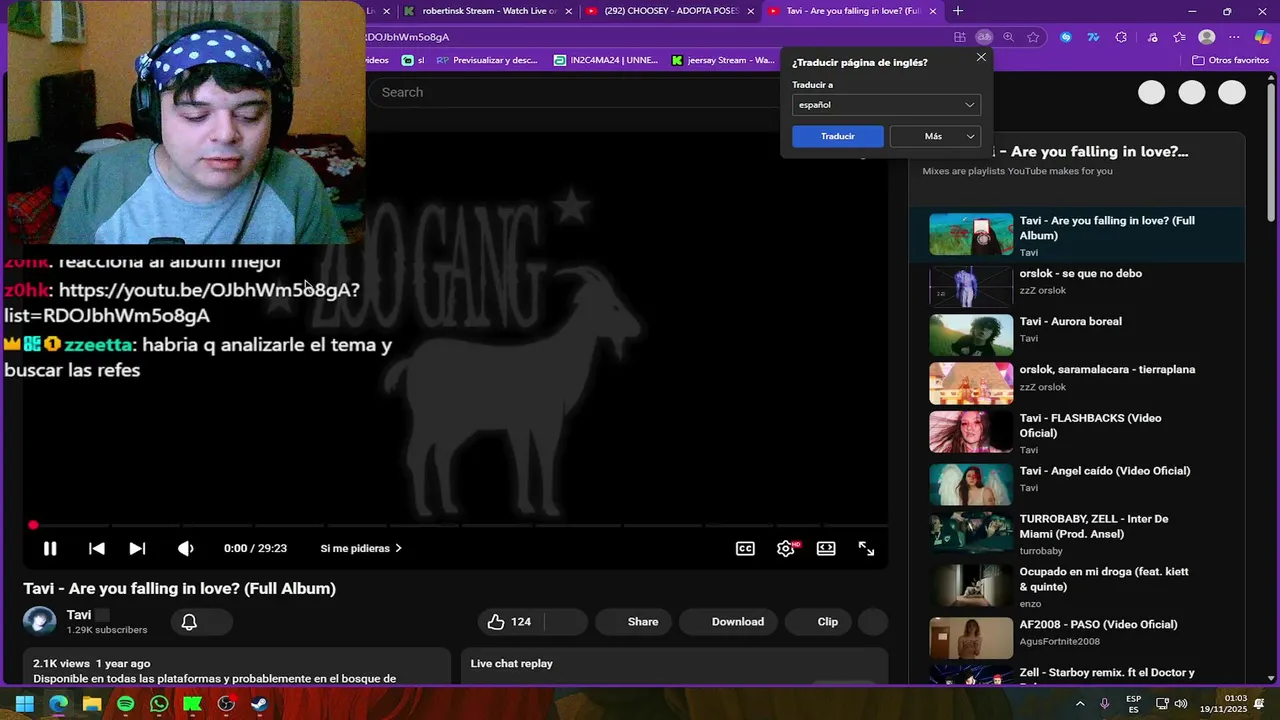Open the Kick app on the taskbar
1280x720 pixels.
point(192,704)
